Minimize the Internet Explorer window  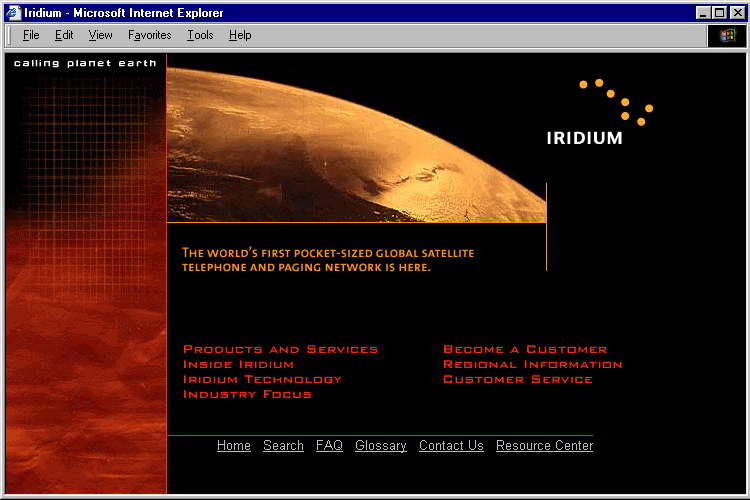click(704, 13)
